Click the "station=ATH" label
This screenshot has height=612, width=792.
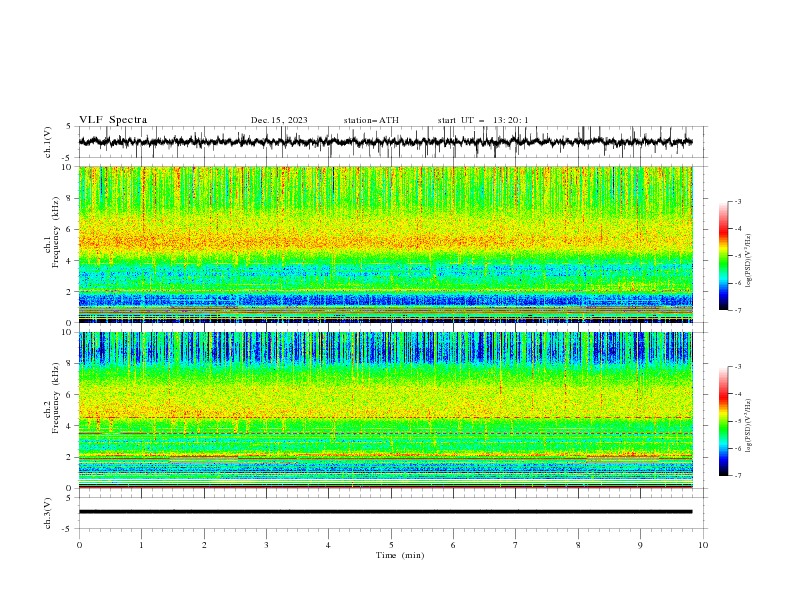coord(371,120)
